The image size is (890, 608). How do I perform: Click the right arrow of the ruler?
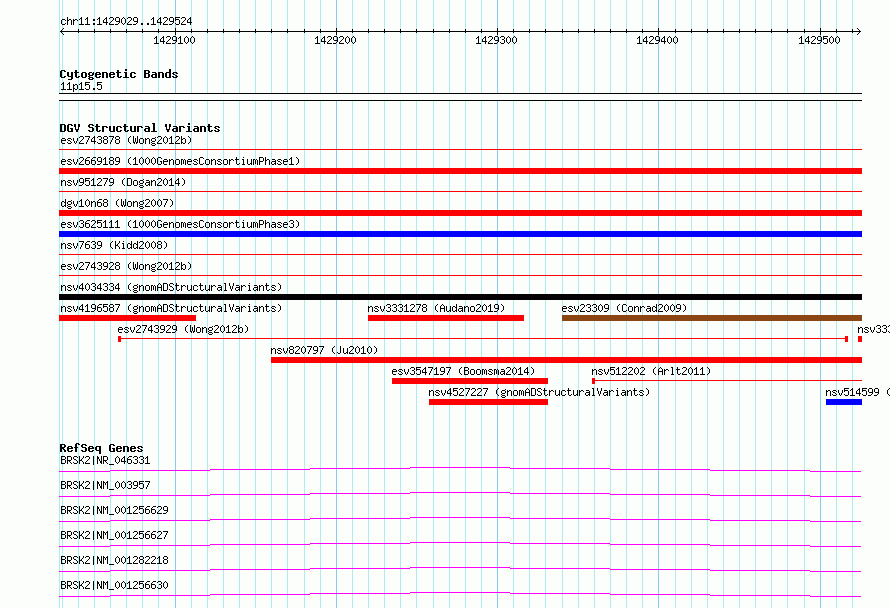[x=858, y=31]
